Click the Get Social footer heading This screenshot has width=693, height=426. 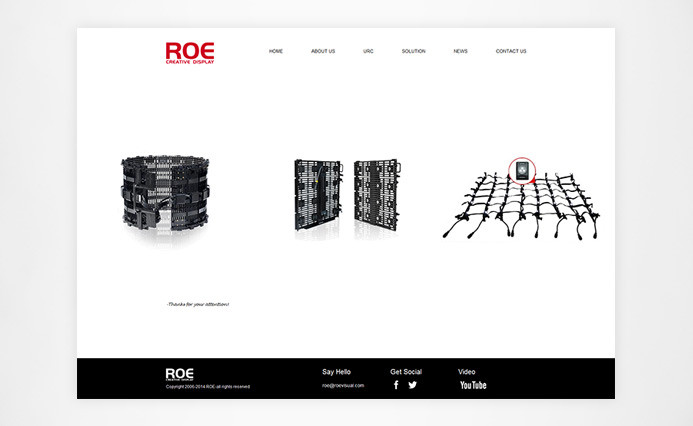coord(406,371)
